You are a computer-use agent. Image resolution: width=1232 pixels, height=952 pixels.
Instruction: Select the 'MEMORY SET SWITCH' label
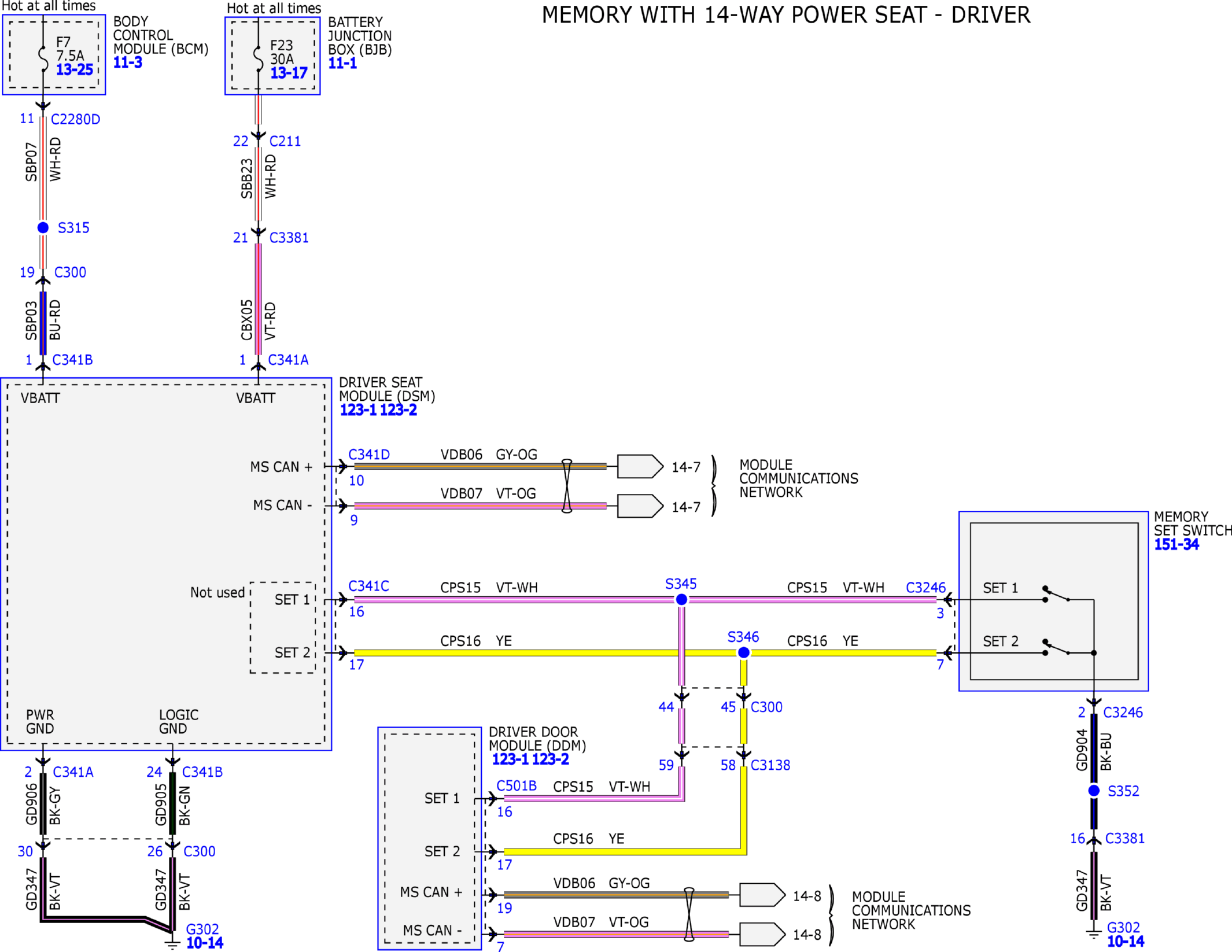pyautogui.click(x=1193, y=523)
